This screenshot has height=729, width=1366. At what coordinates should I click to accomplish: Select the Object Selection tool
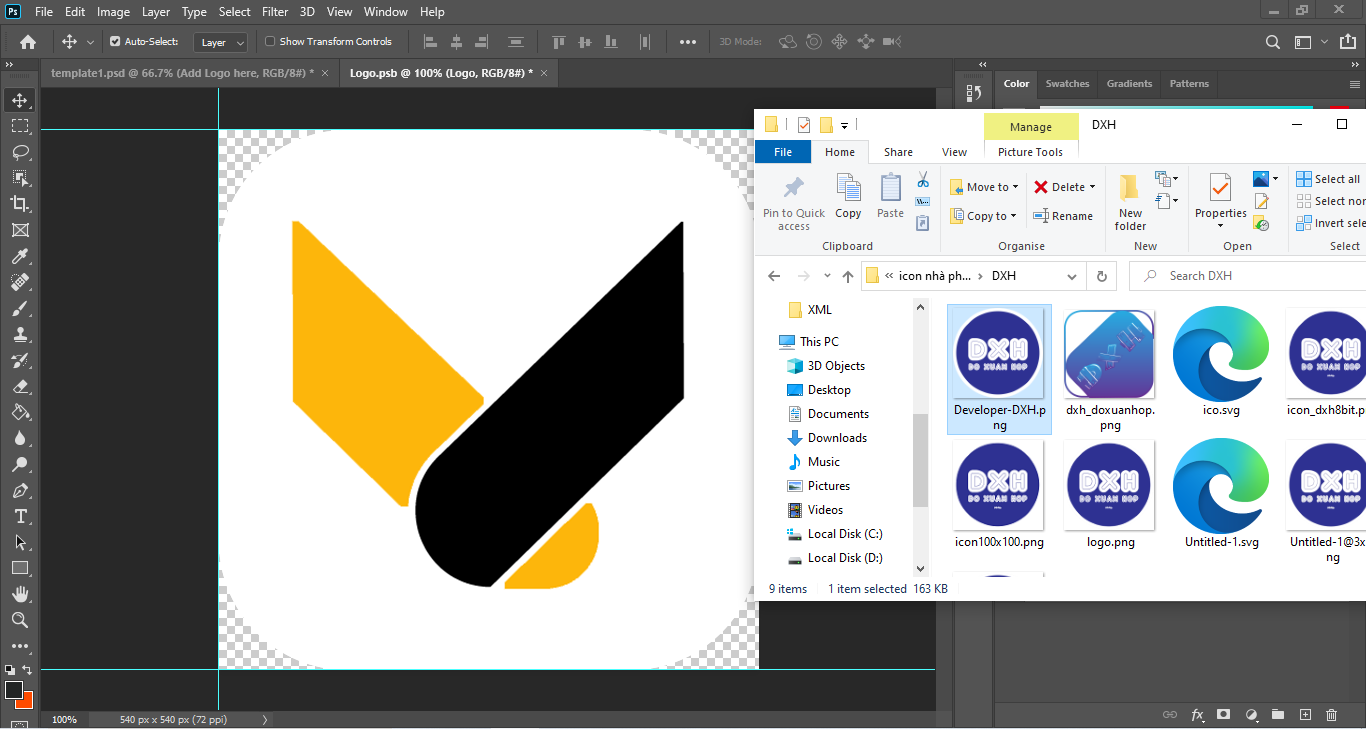pos(20,178)
